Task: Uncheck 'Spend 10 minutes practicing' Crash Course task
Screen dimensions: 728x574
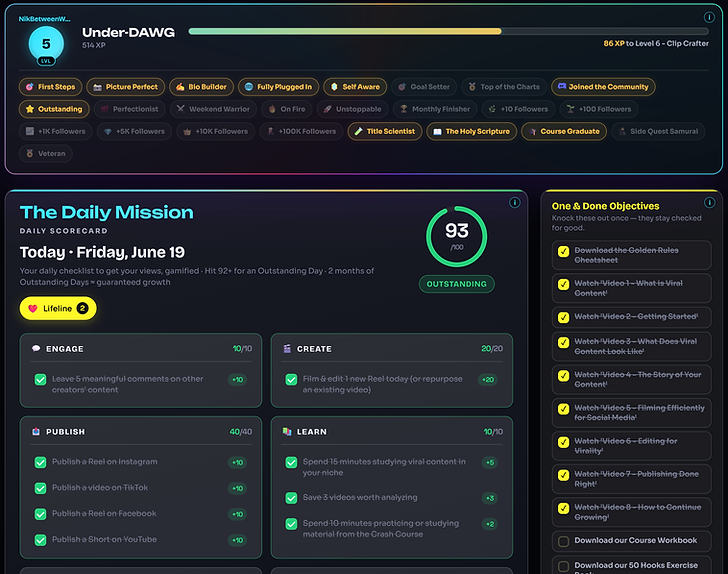Action: pos(291,524)
